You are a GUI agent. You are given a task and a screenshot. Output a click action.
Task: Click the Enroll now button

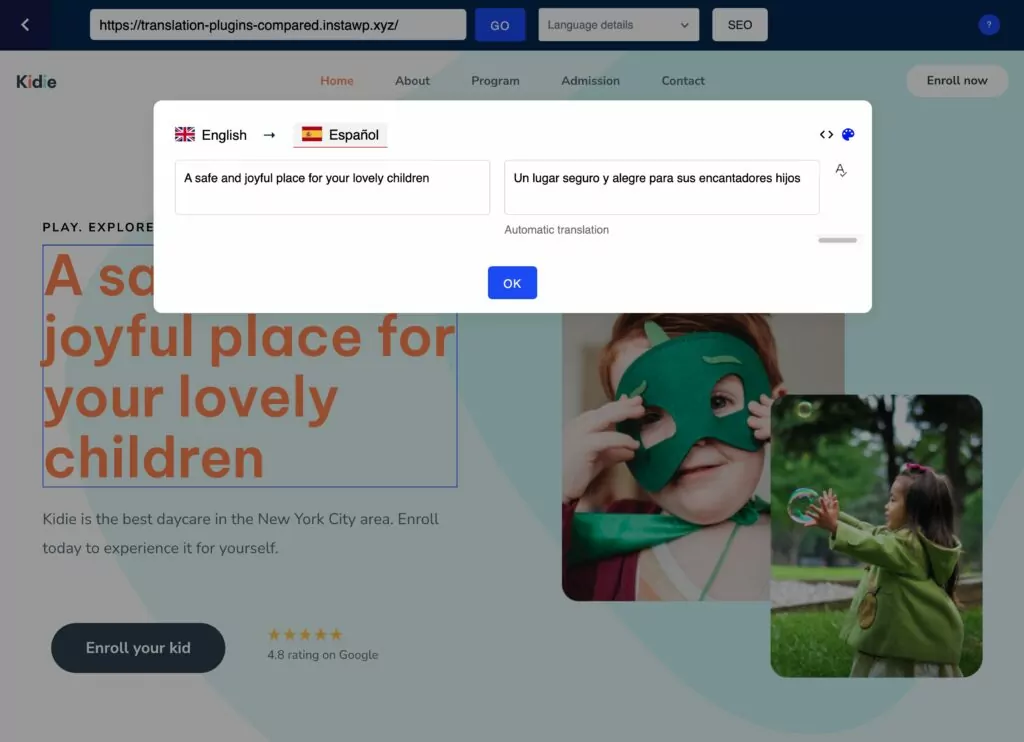click(957, 81)
